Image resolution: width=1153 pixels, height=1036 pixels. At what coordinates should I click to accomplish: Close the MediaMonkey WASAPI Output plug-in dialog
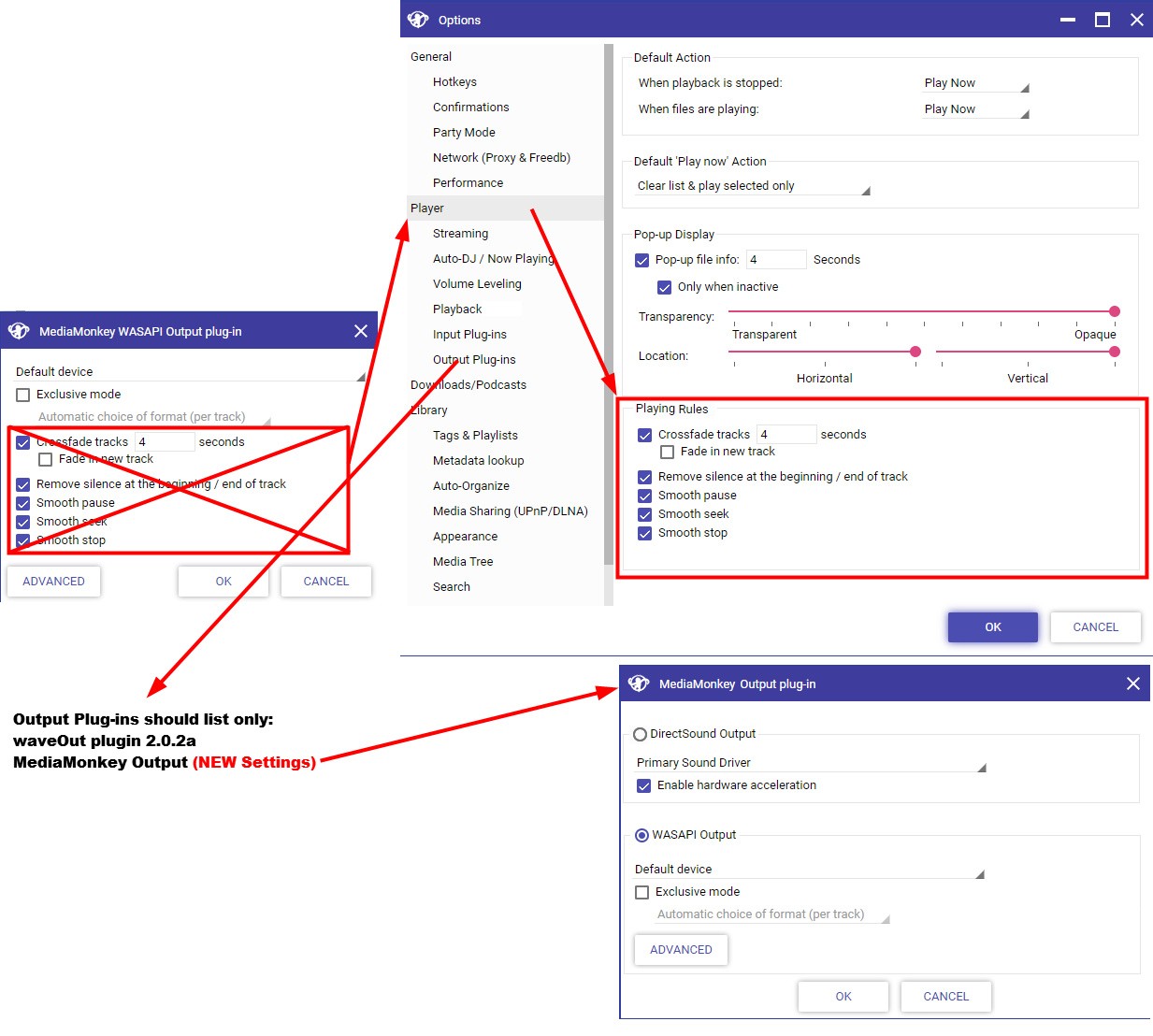[361, 331]
